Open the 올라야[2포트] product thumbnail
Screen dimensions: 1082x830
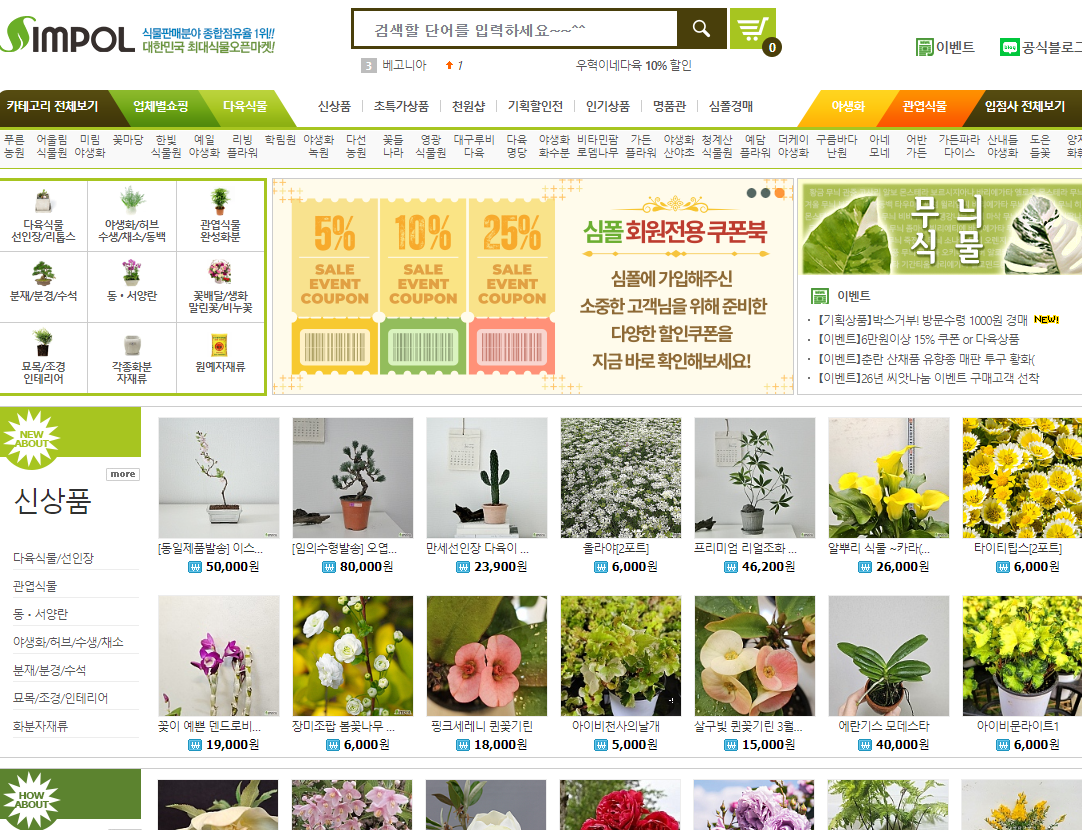pos(620,477)
